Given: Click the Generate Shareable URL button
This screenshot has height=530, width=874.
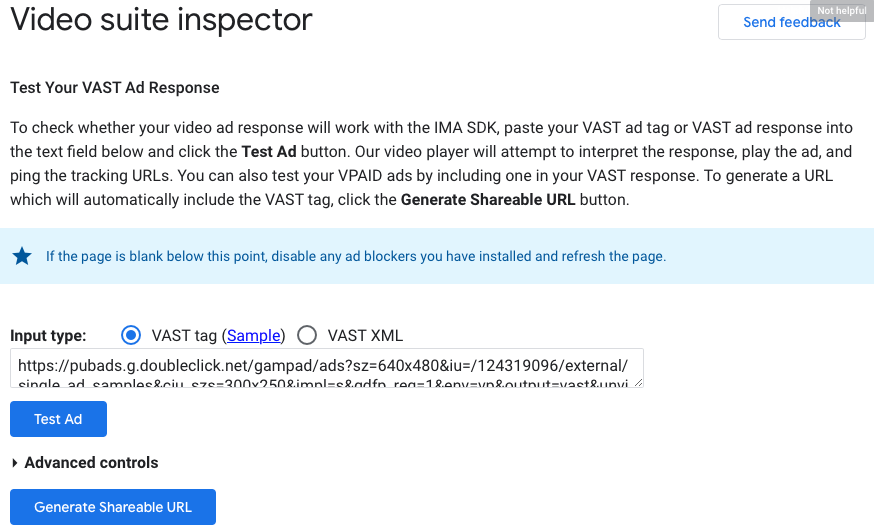Looking at the screenshot, I should (x=112, y=507).
